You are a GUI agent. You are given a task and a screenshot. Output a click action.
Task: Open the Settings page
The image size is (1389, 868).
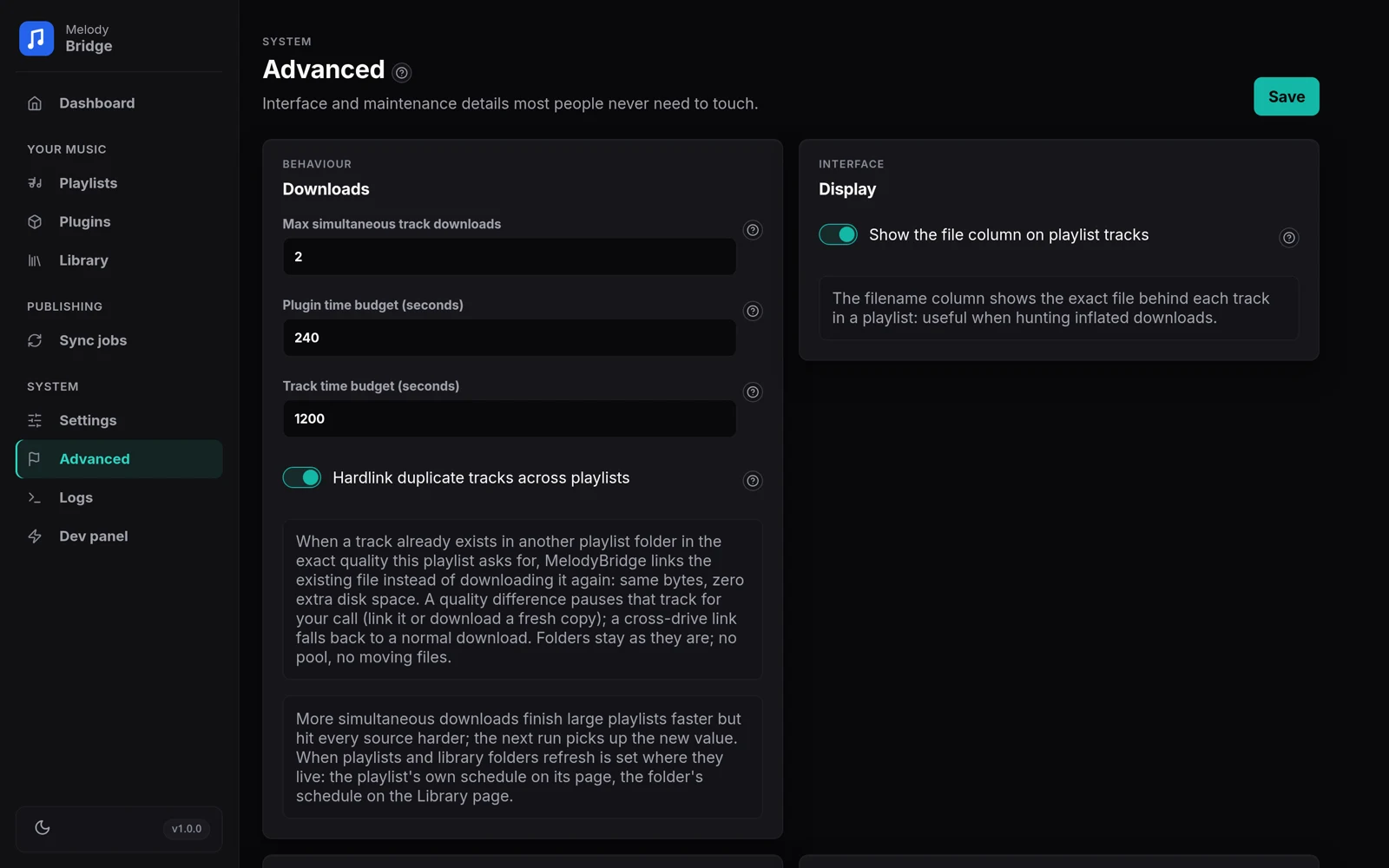coord(119,420)
